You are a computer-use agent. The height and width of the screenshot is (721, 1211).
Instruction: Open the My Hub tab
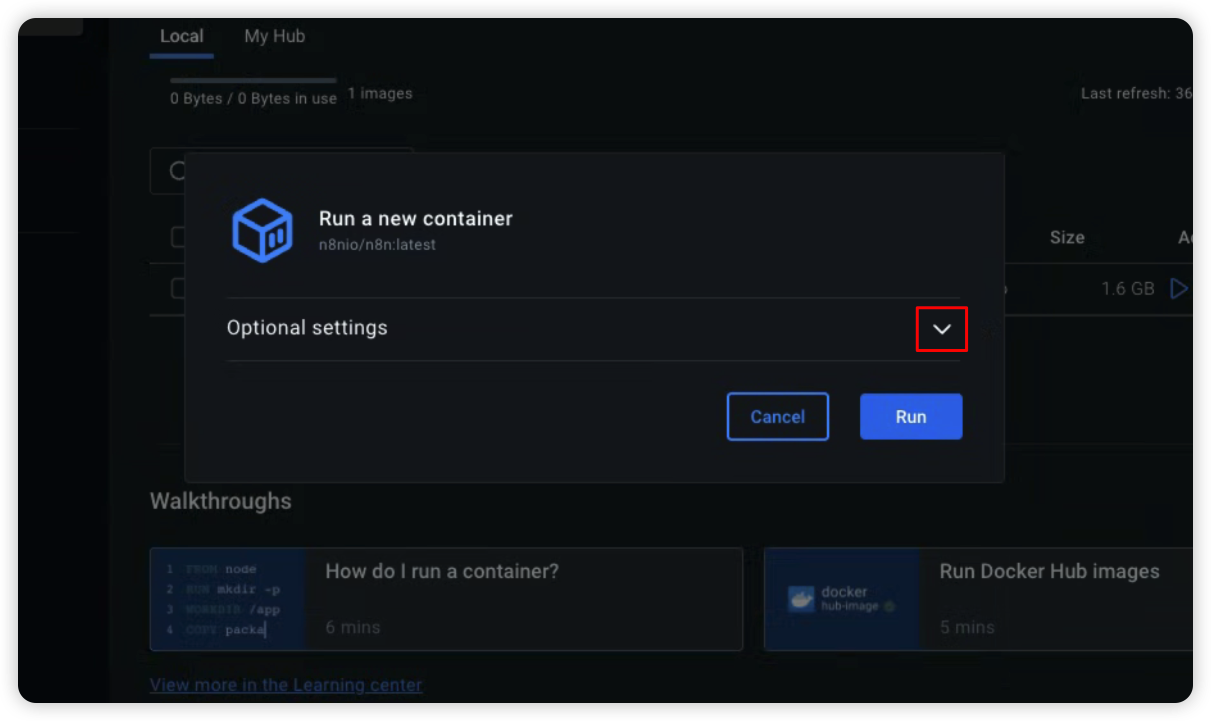click(x=275, y=36)
